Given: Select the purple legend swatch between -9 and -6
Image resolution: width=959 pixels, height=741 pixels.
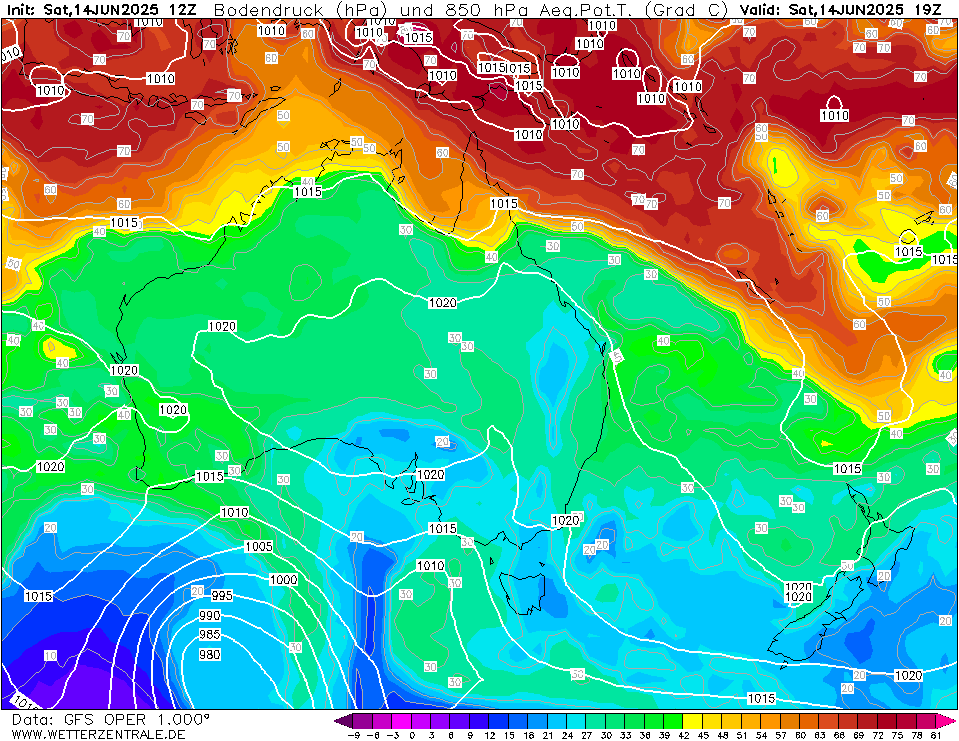Looking at the screenshot, I should 363,720.
